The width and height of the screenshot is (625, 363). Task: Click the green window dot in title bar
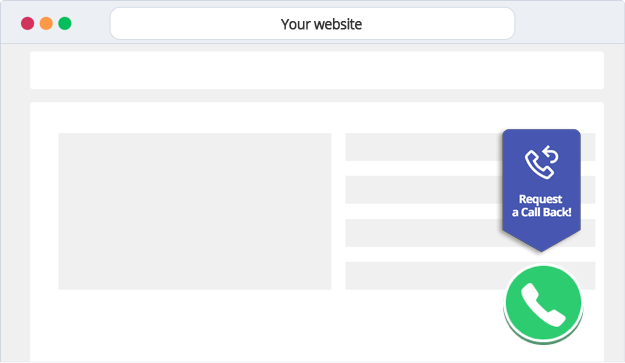click(x=65, y=24)
